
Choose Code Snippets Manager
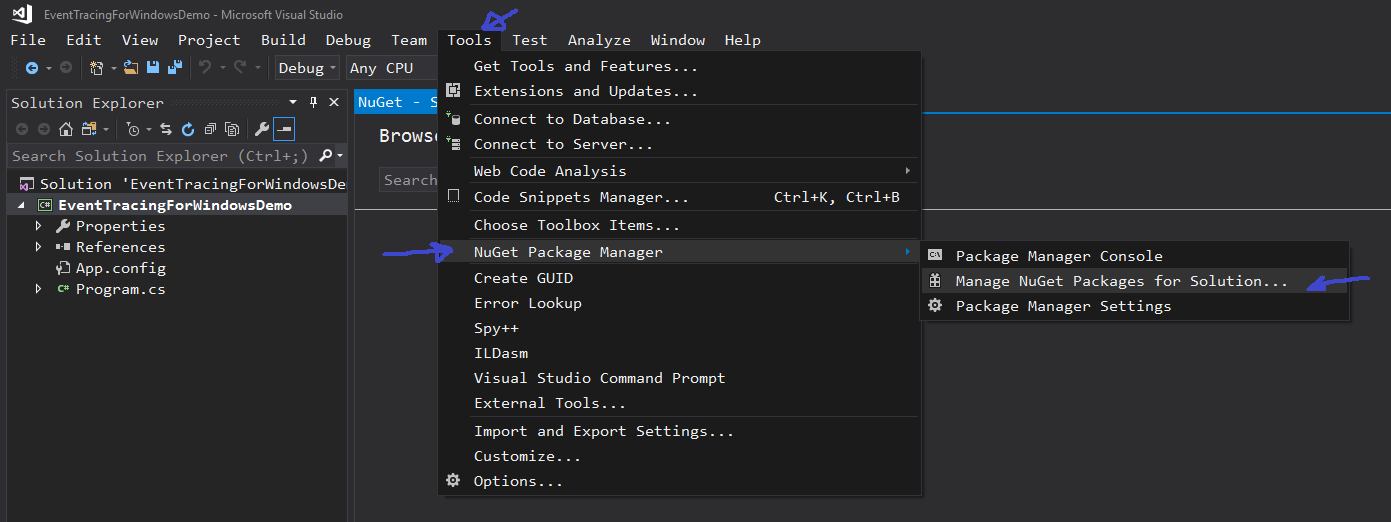680,197
